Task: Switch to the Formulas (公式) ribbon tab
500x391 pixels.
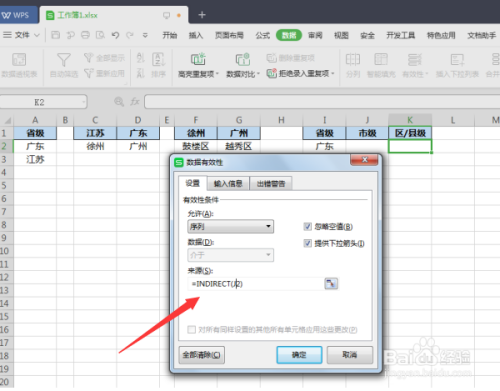Action: 263,35
